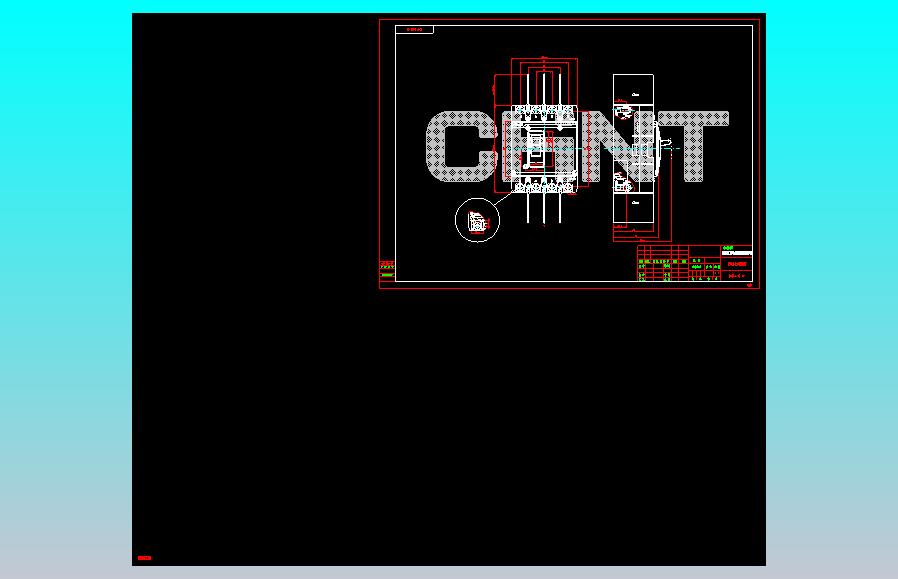Select the title block table in the drawing
898x579 pixels.
(x=695, y=263)
